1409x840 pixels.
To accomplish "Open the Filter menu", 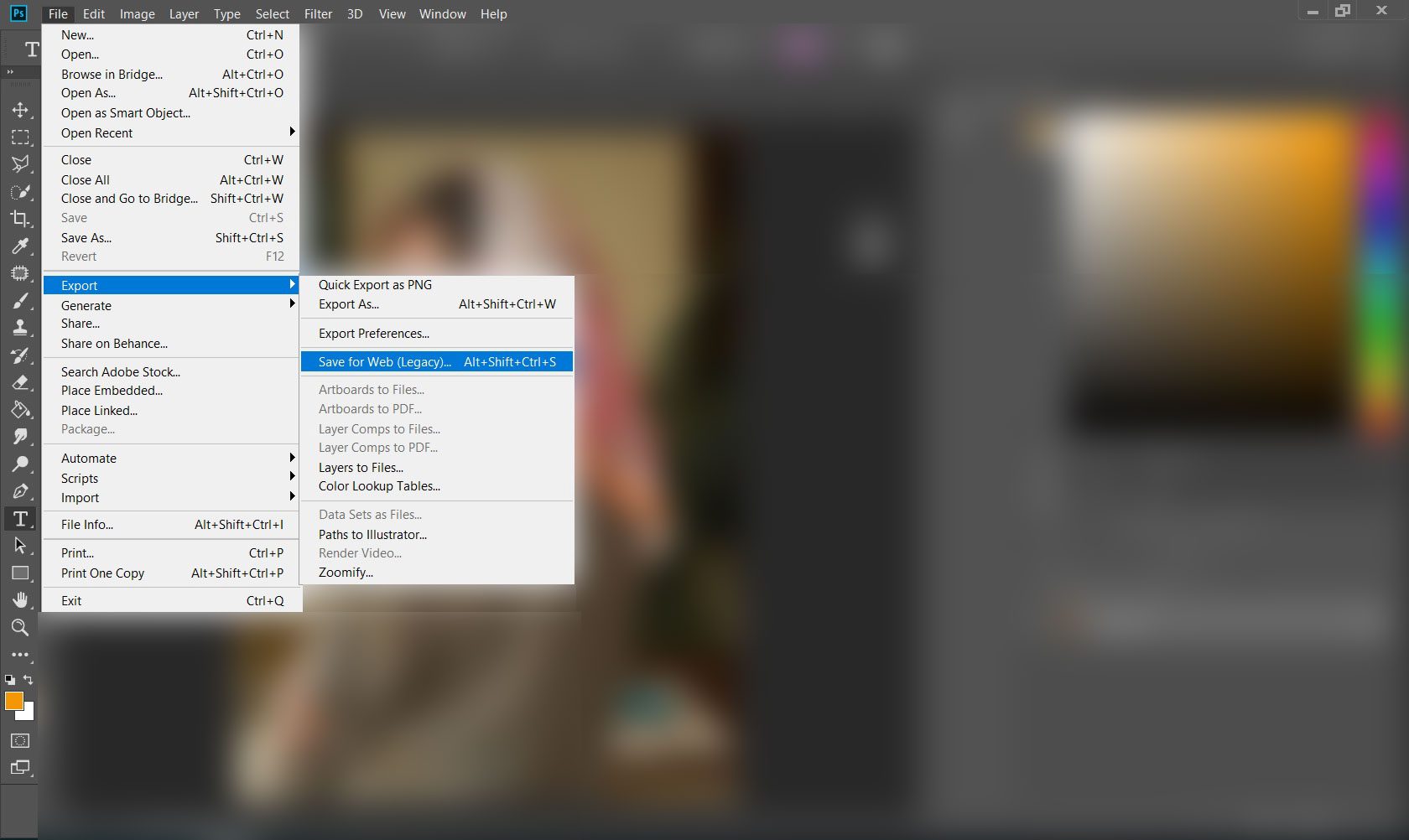I will point(318,13).
